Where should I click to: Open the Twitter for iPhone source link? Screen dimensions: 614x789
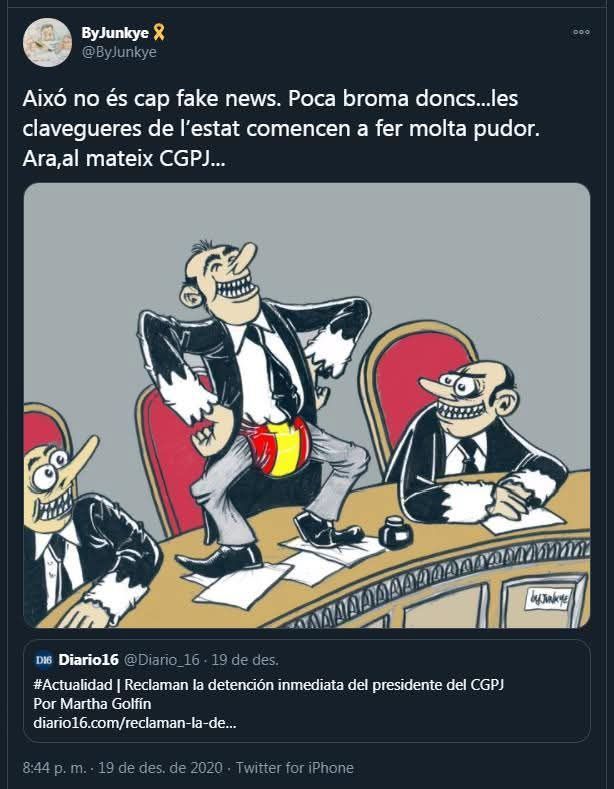[295, 768]
